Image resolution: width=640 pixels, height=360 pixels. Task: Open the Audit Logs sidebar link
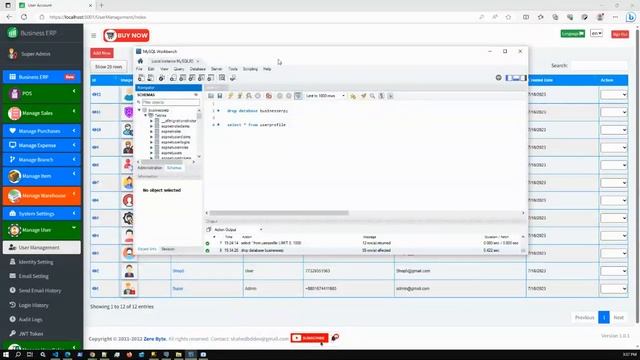pos(30,319)
